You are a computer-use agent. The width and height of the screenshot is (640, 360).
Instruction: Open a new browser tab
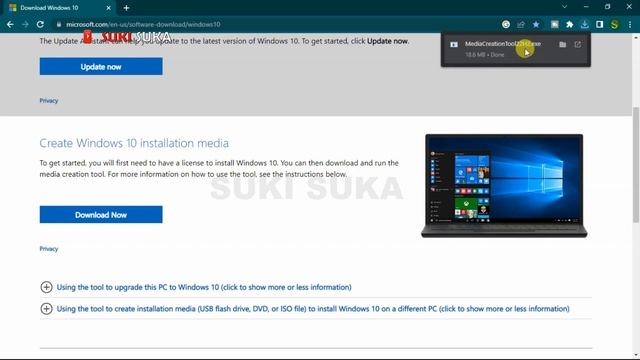pyautogui.click(x=126, y=8)
